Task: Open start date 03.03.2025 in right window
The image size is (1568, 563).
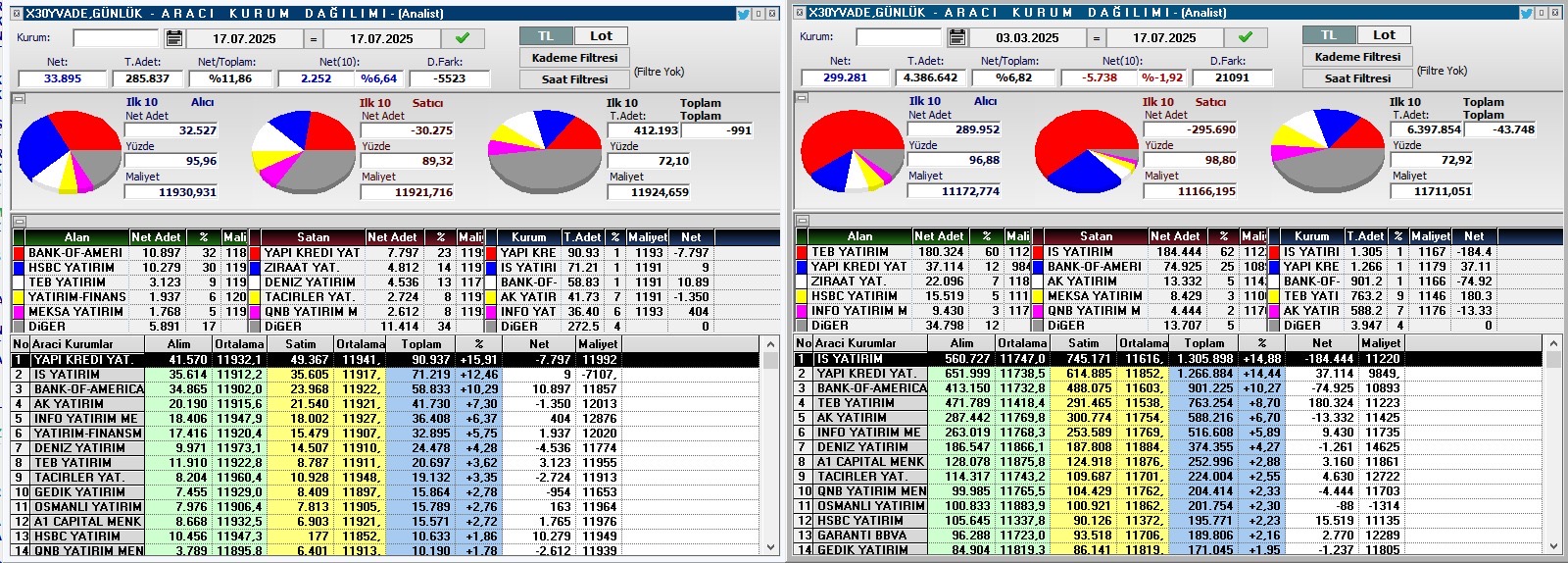Action: [x=1027, y=38]
